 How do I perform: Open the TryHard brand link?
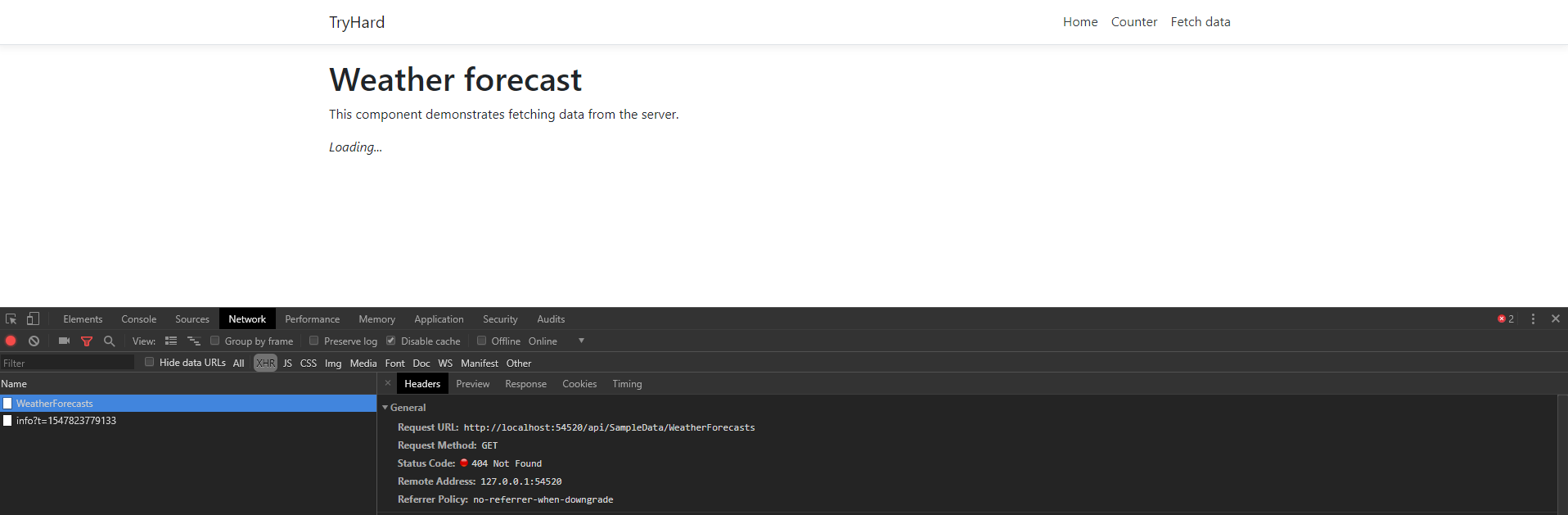[357, 22]
